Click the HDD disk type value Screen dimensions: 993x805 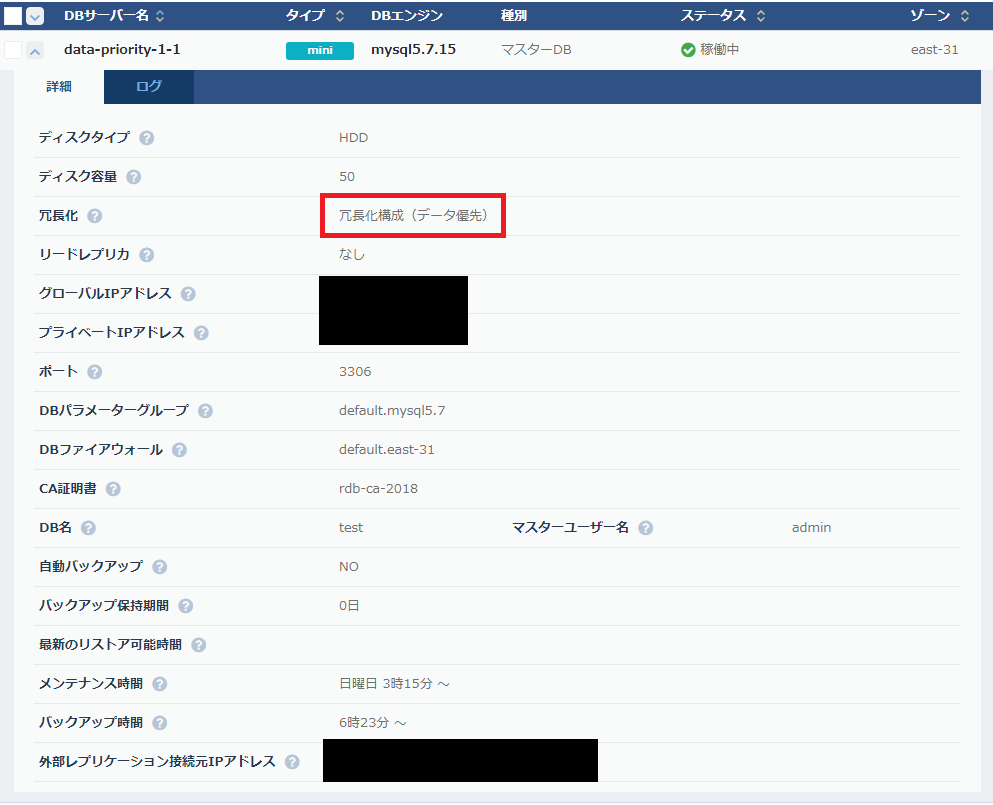353,138
